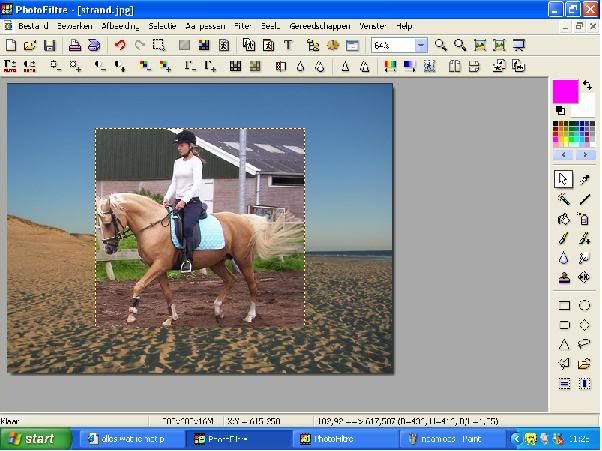Create a new image with New icon

pyautogui.click(x=11, y=45)
